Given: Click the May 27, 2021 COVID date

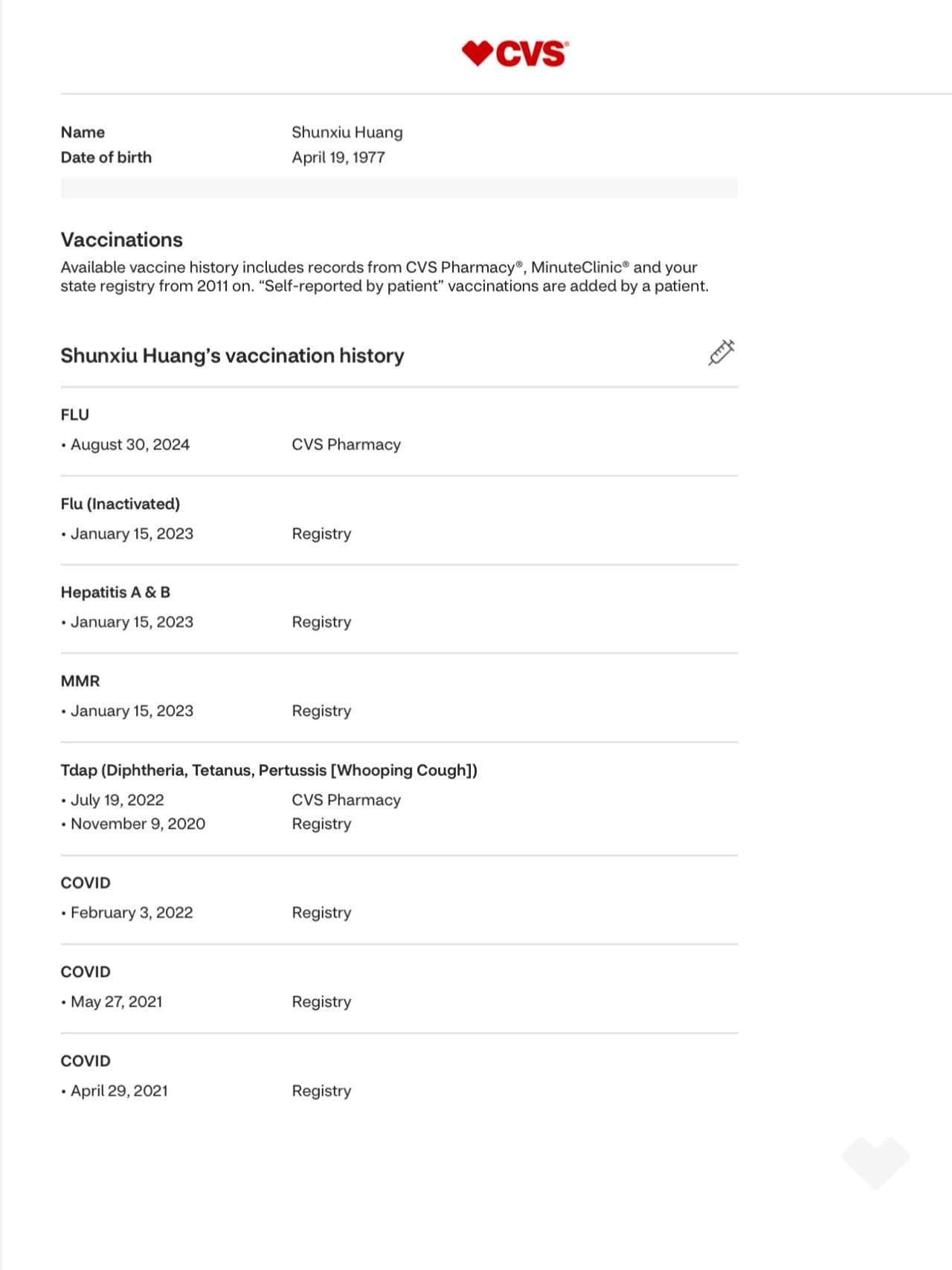Looking at the screenshot, I should (x=116, y=1002).
